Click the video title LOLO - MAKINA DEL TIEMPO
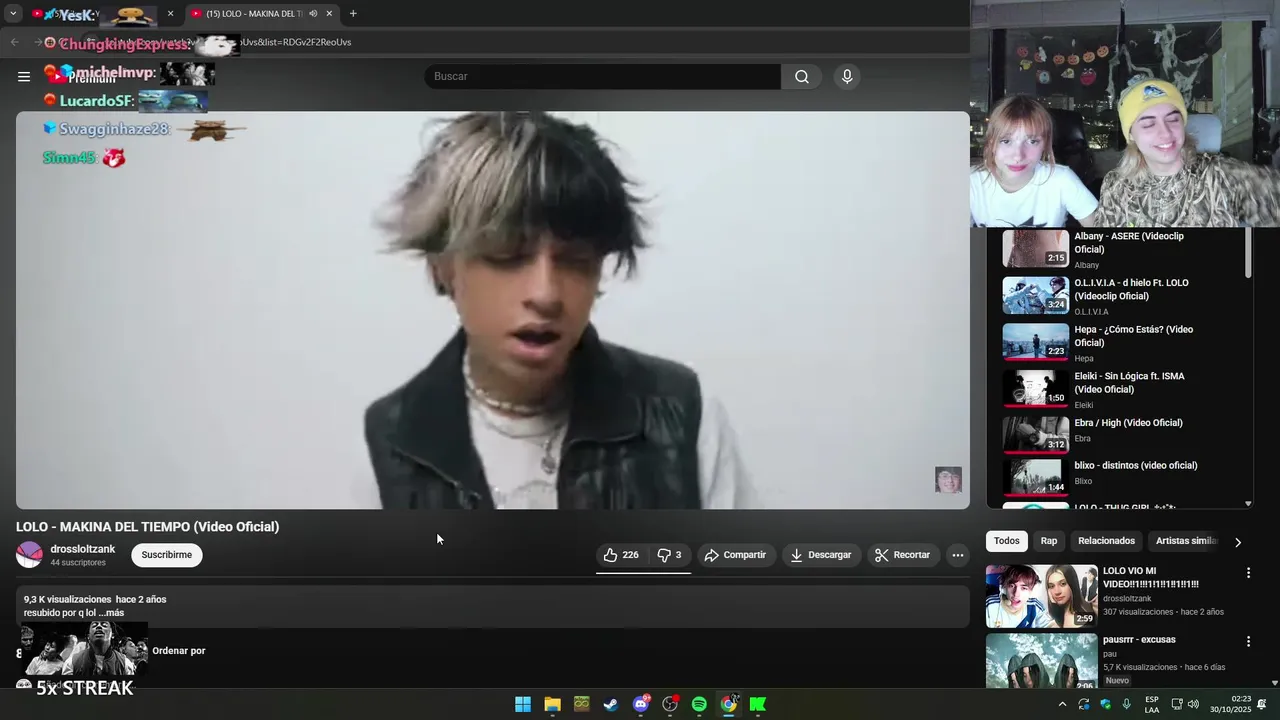 click(147, 527)
